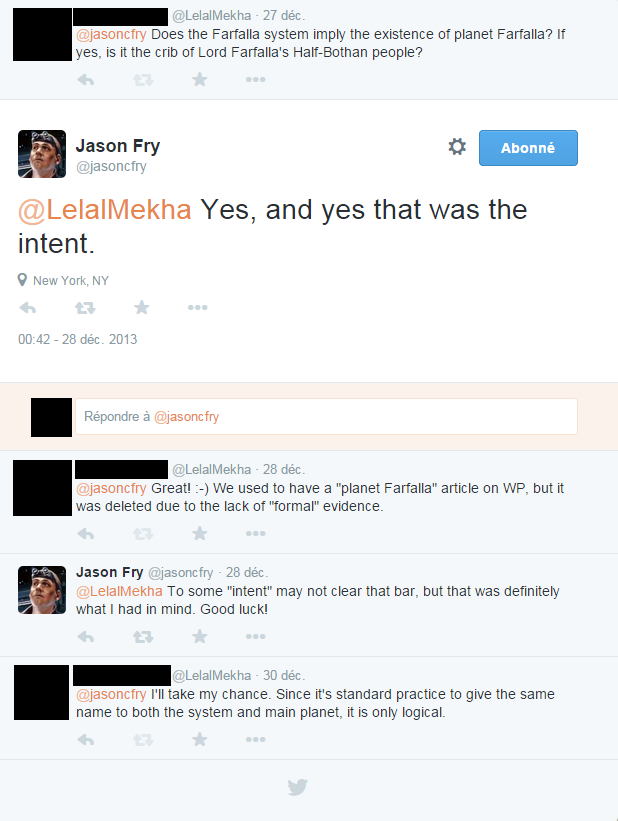Open more options on the main tweet
Image resolution: width=618 pixels, height=821 pixels.
click(x=198, y=308)
